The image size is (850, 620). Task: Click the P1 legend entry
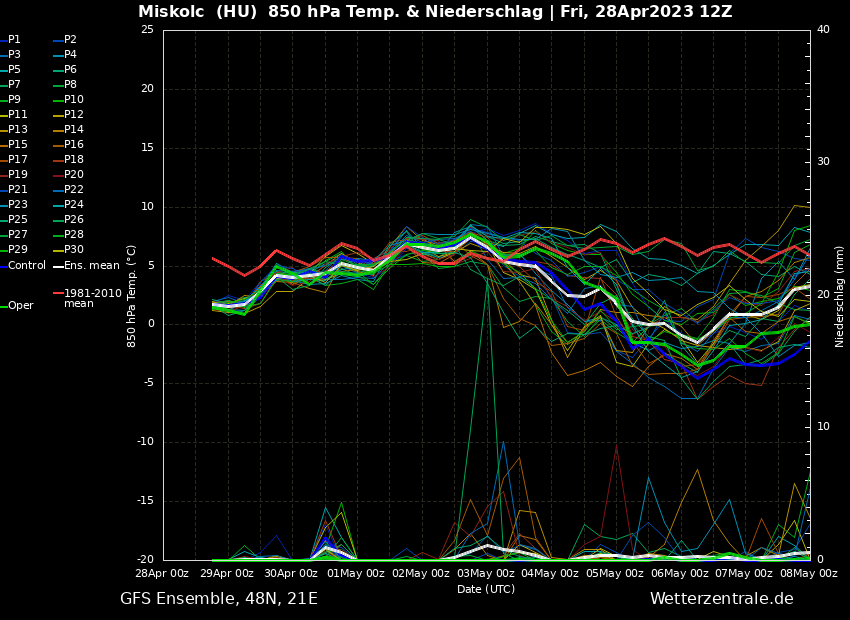point(14,40)
